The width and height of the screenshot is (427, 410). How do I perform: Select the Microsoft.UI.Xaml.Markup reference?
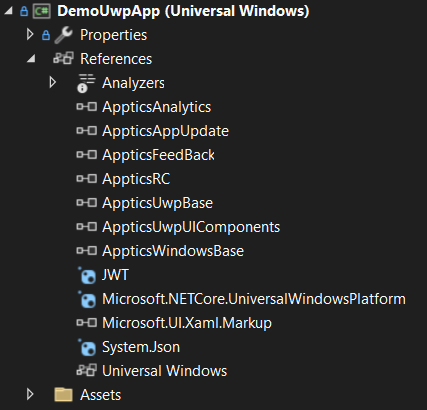point(187,323)
